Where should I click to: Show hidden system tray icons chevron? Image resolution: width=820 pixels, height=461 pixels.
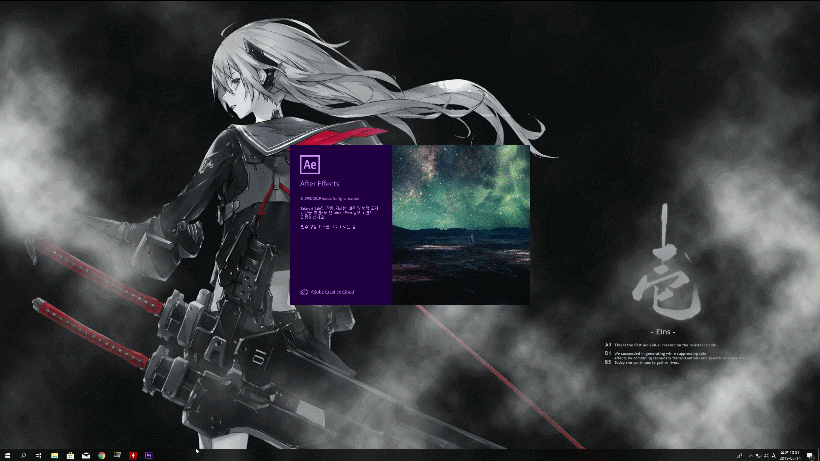(751, 456)
